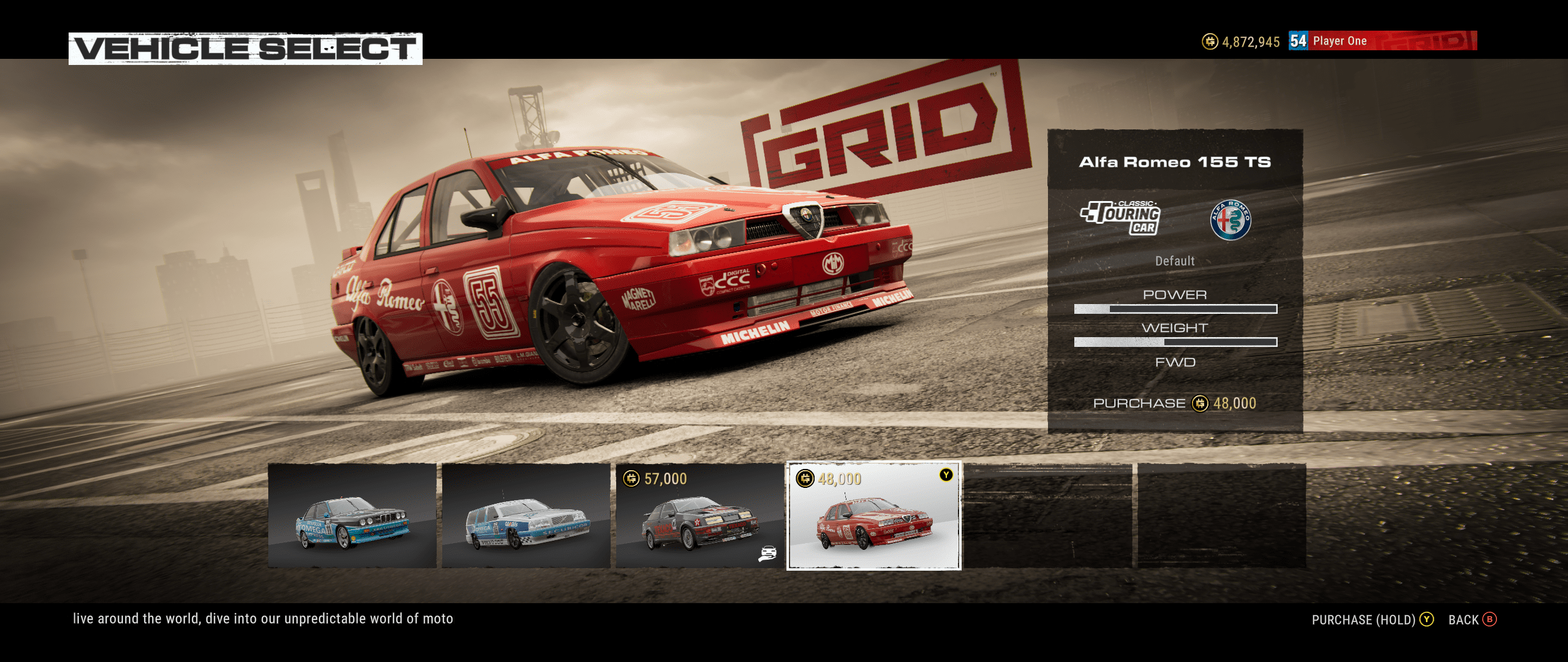Click the credits coin icon beside 4,872,945
Image resolution: width=1568 pixels, height=662 pixels.
[1210, 42]
